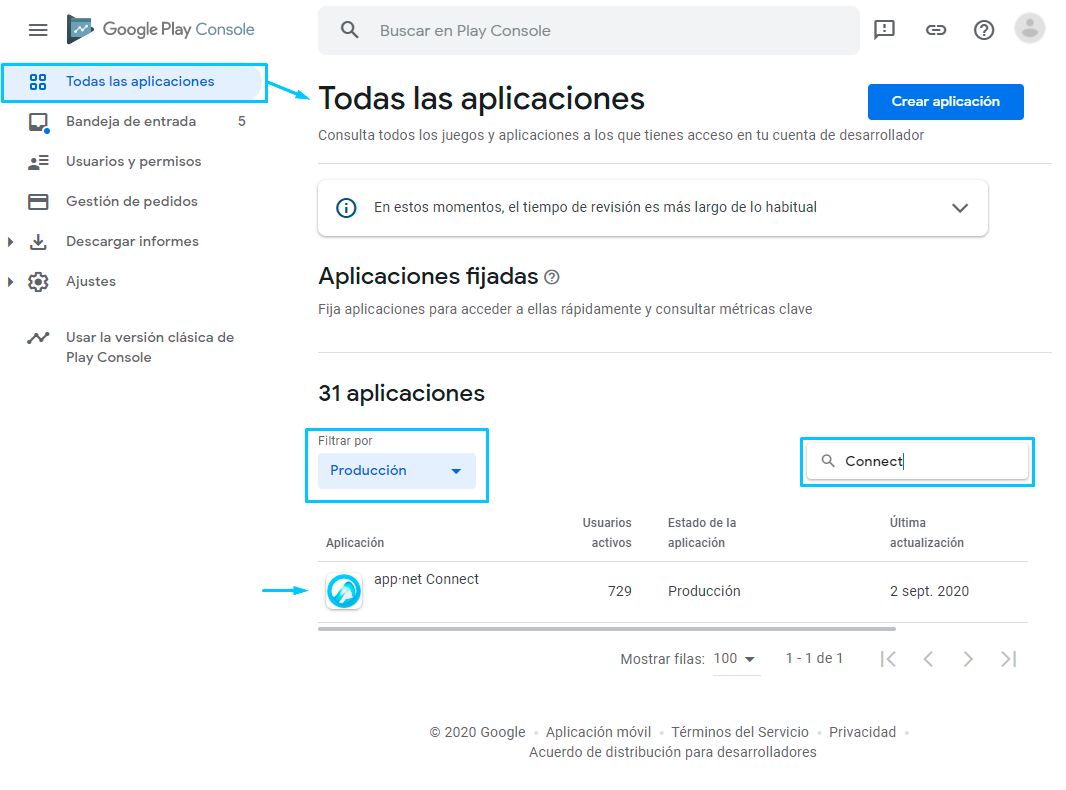Viewport: 1066px width, 790px height.
Task: Click the link icon in top bar
Action: tap(935, 30)
